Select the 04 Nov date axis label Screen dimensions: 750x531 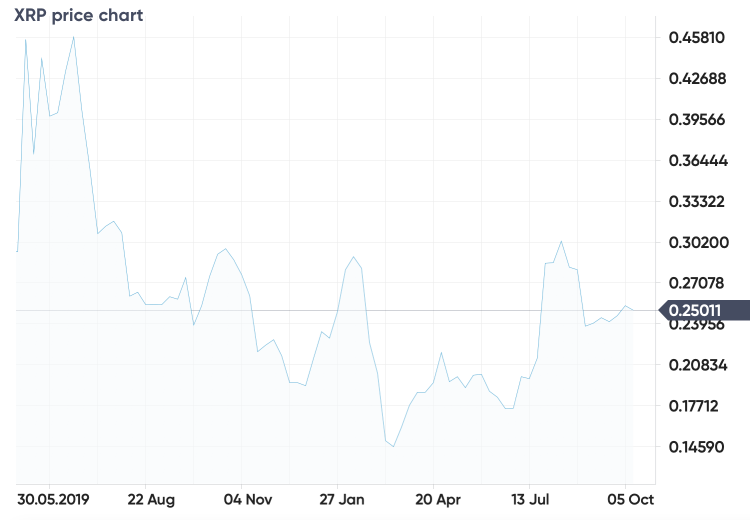coord(248,499)
